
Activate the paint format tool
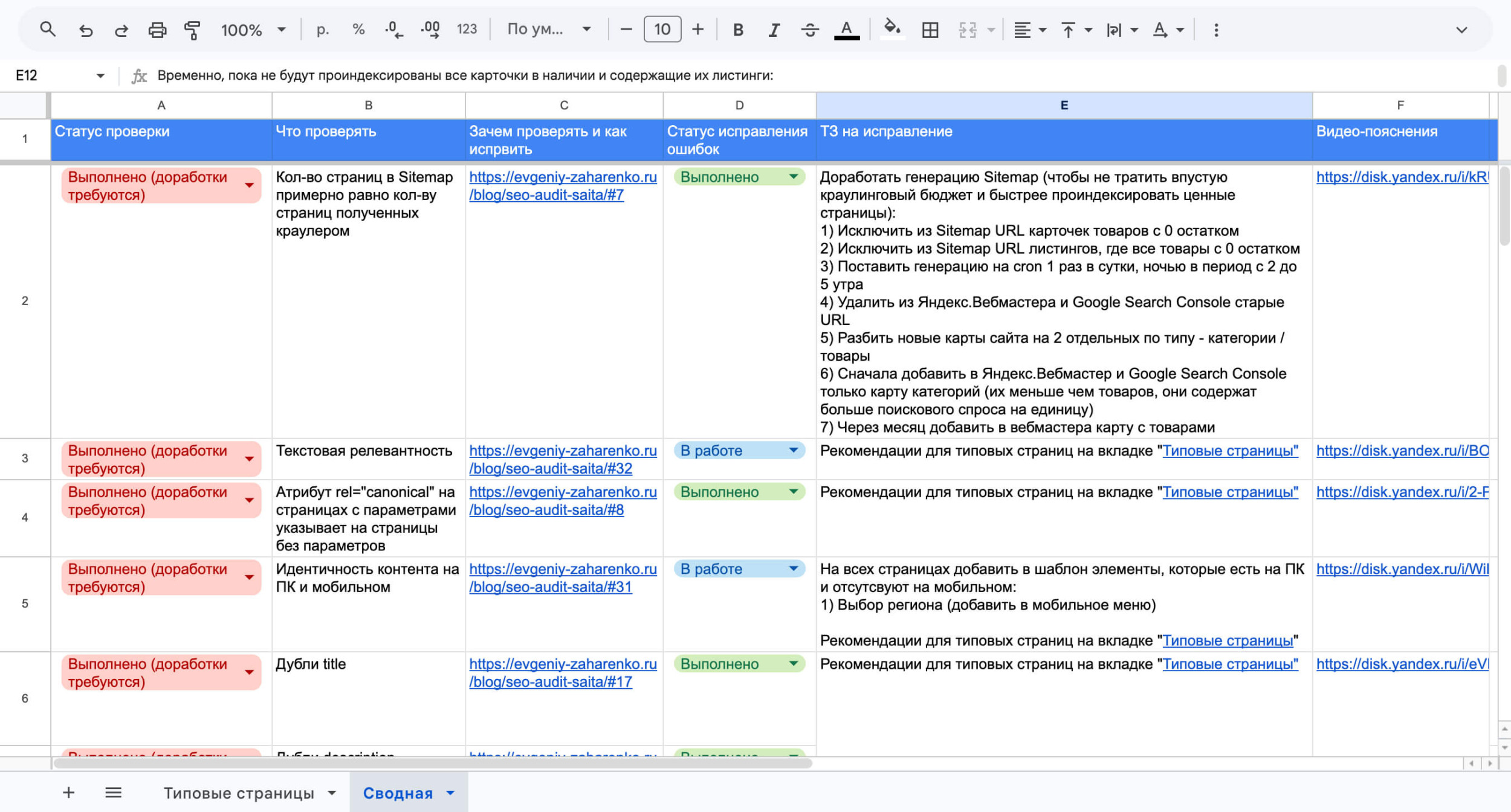(x=192, y=30)
